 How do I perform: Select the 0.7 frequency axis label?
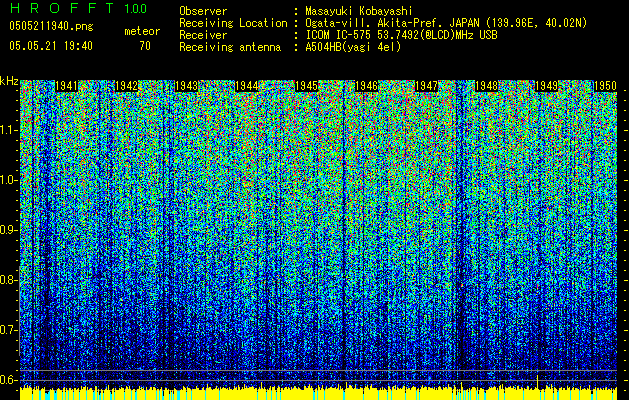pos(9,329)
